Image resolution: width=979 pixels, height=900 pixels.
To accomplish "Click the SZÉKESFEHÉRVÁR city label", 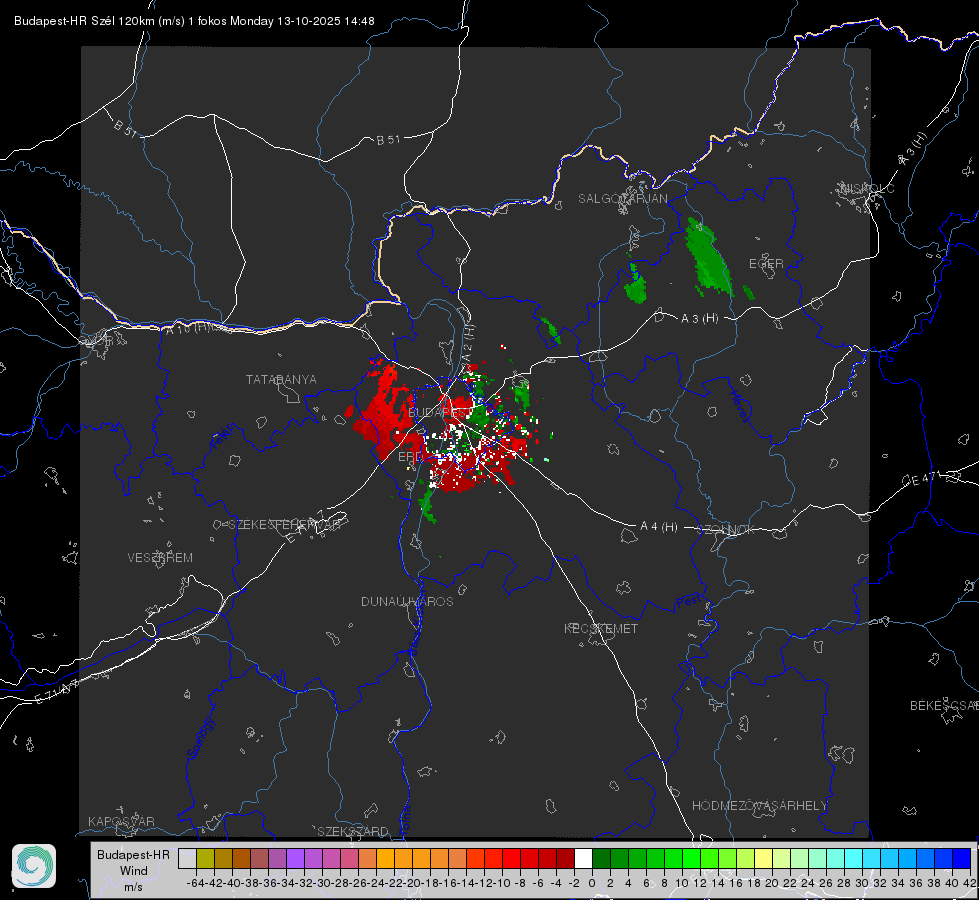I will point(285,525).
